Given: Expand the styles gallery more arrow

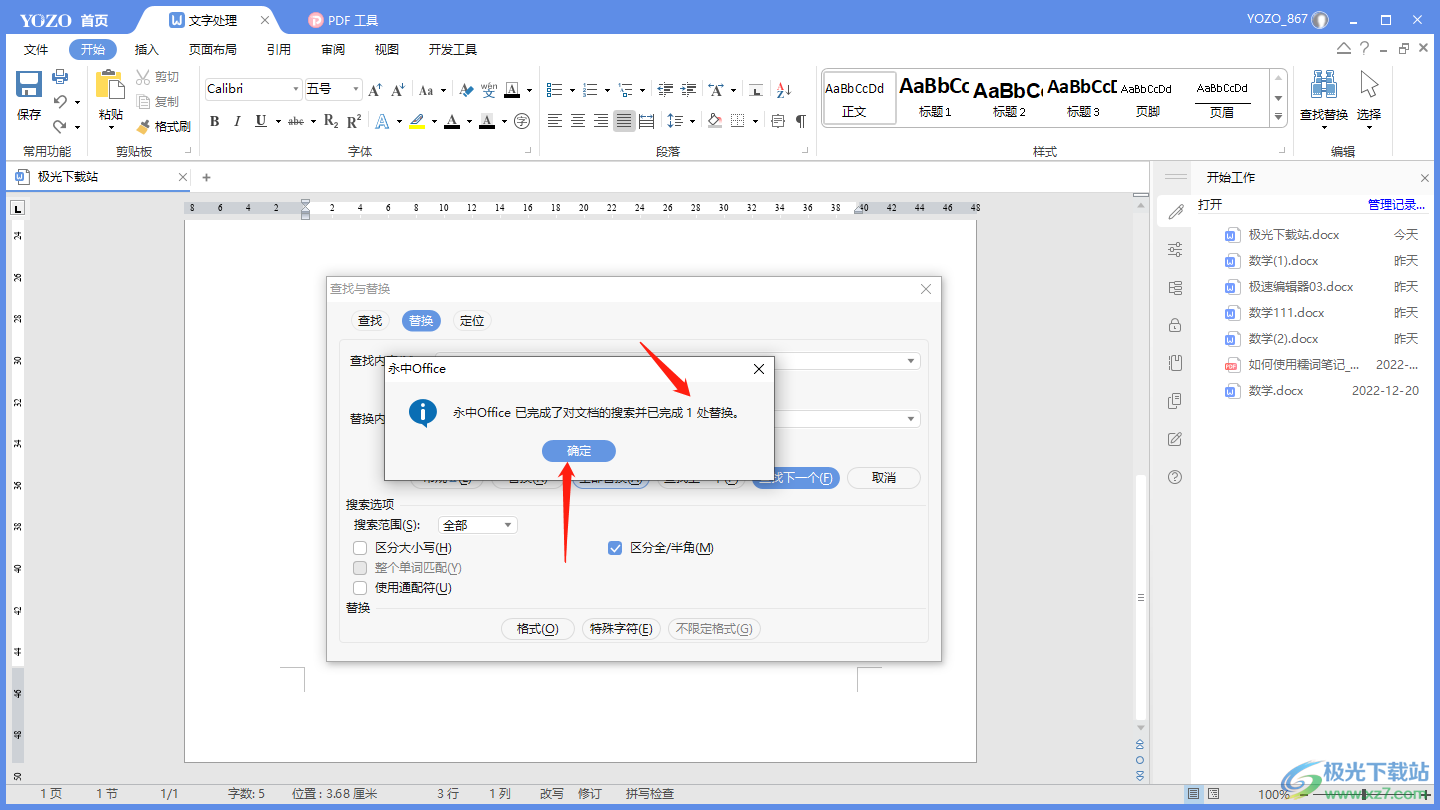Looking at the screenshot, I should click(x=1278, y=117).
